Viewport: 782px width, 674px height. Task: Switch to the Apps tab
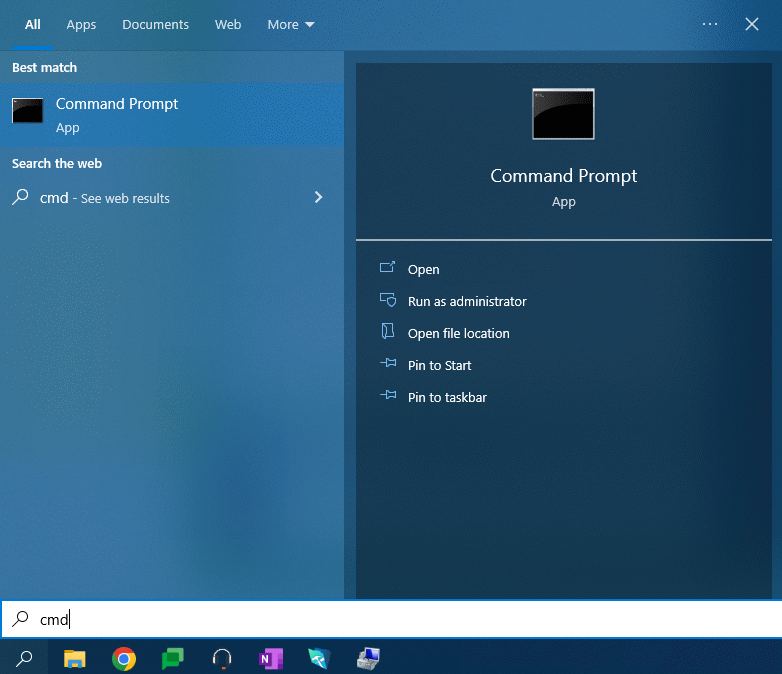point(81,24)
